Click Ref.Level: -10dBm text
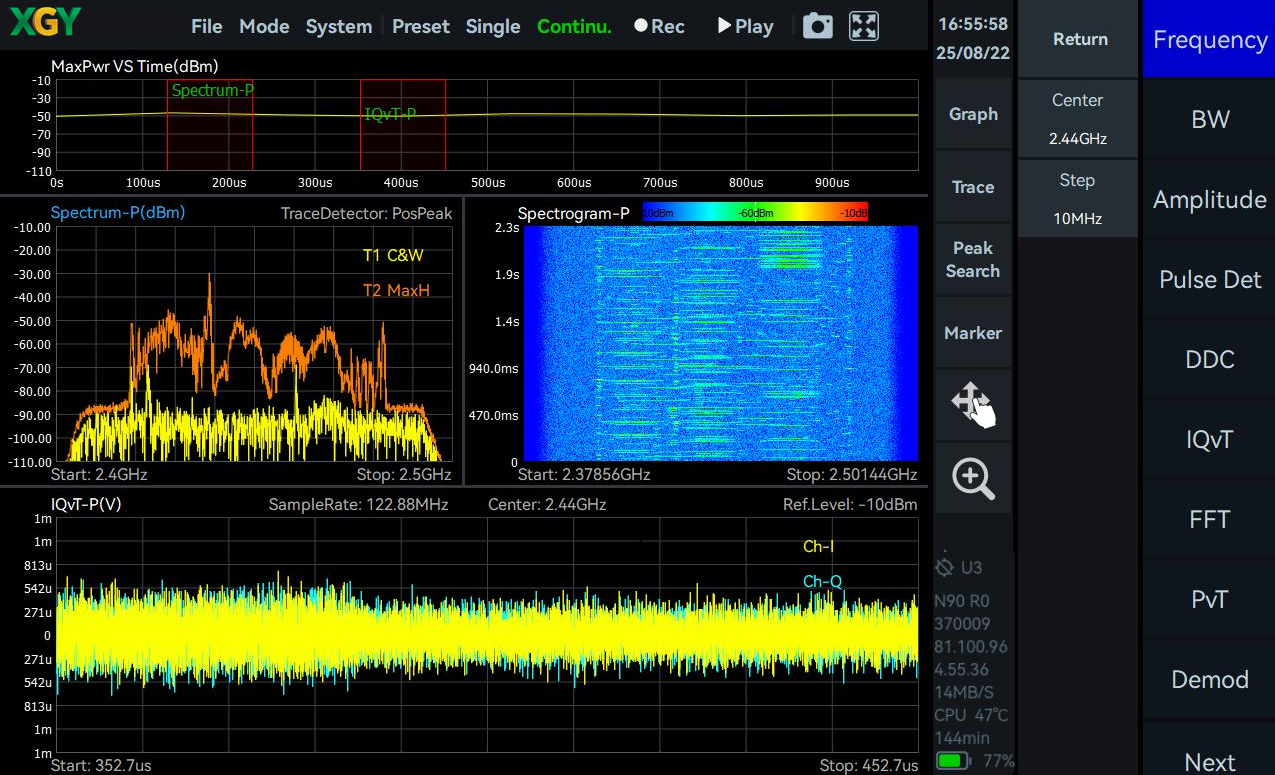The height and width of the screenshot is (775, 1275). click(x=850, y=504)
